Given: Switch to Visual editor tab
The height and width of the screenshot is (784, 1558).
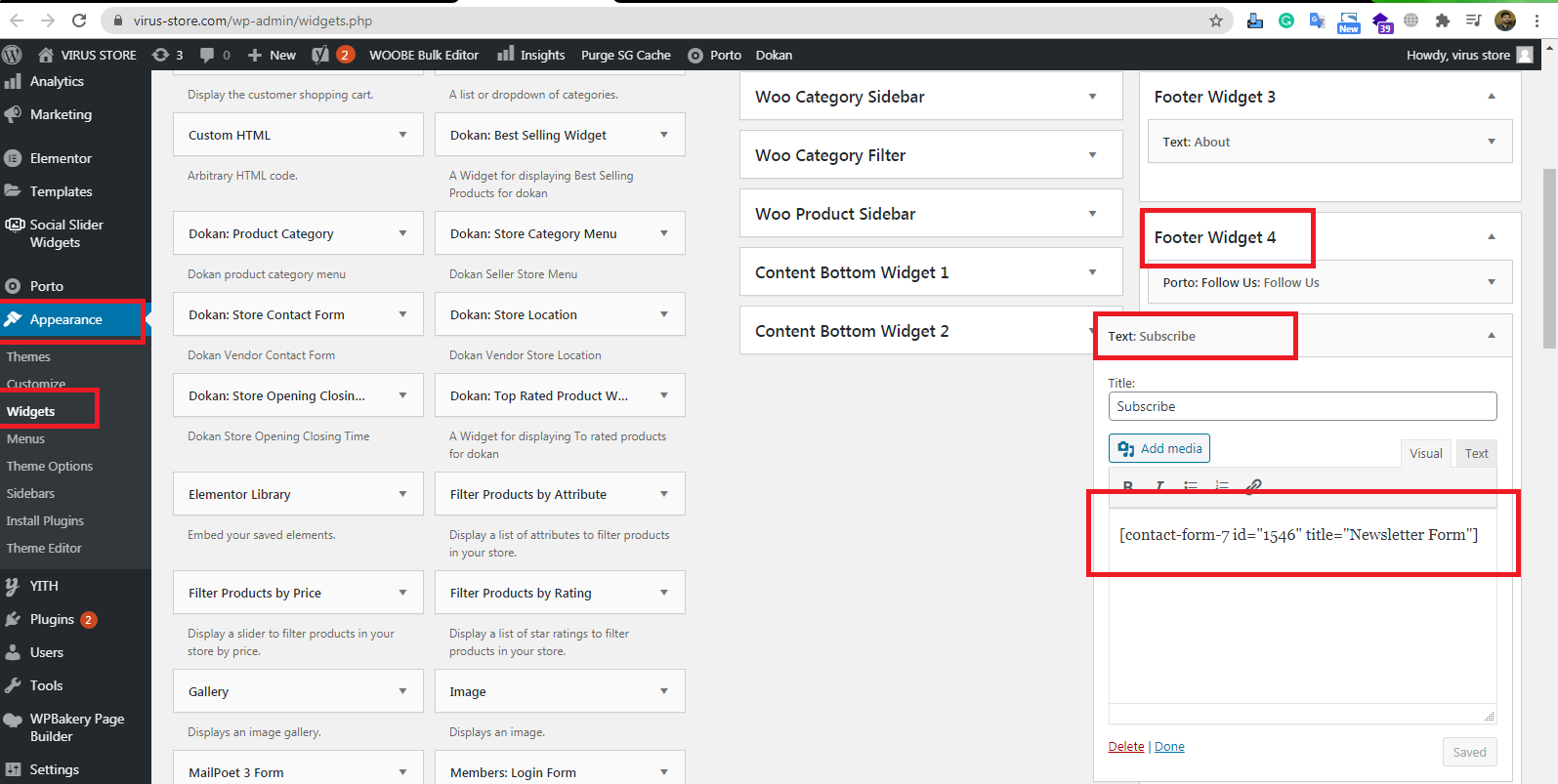Looking at the screenshot, I should pos(1425,453).
